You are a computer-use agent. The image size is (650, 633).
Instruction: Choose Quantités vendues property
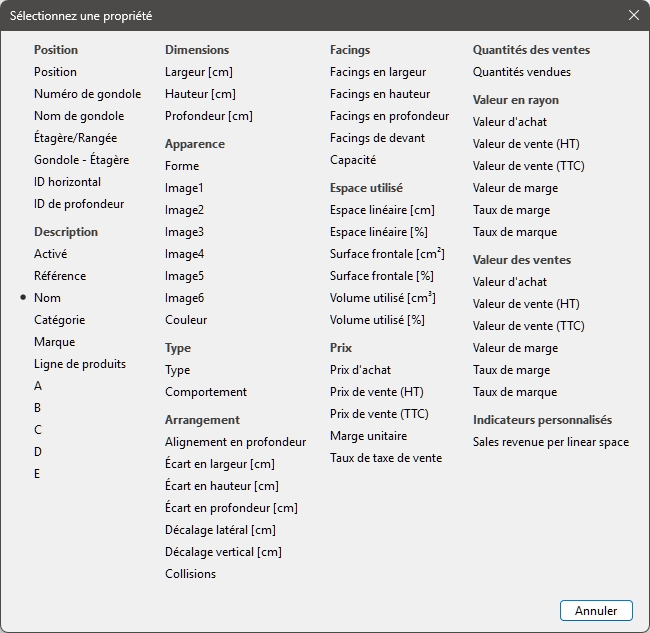point(522,72)
